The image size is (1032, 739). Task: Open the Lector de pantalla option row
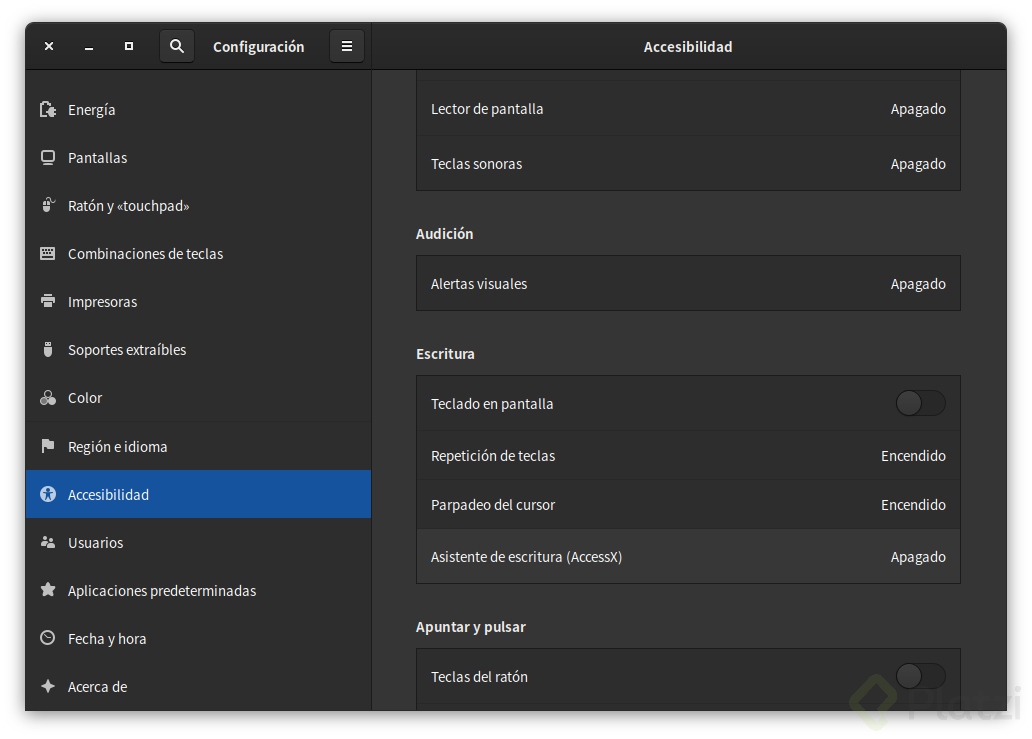coord(688,109)
